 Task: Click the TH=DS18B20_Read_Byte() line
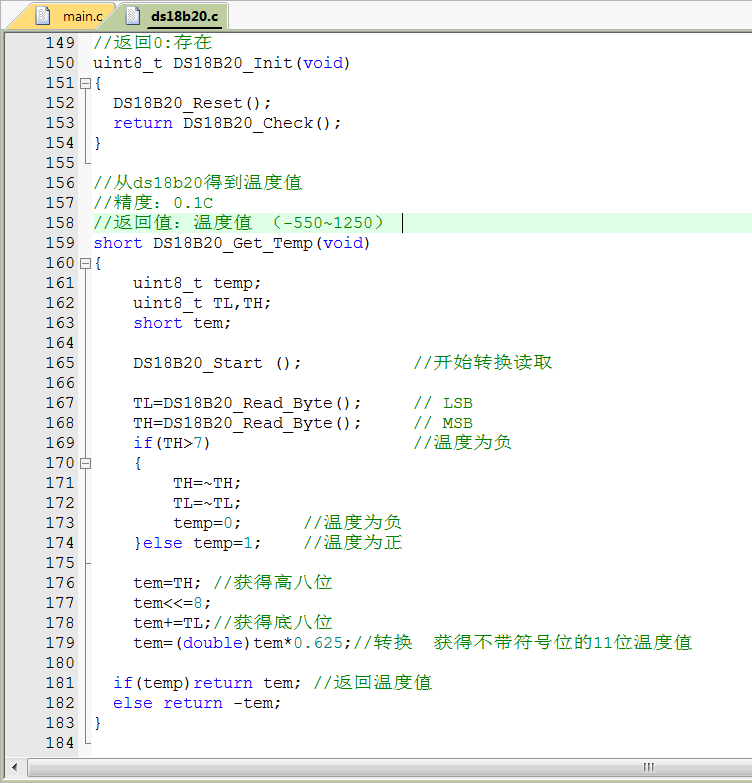(x=247, y=423)
